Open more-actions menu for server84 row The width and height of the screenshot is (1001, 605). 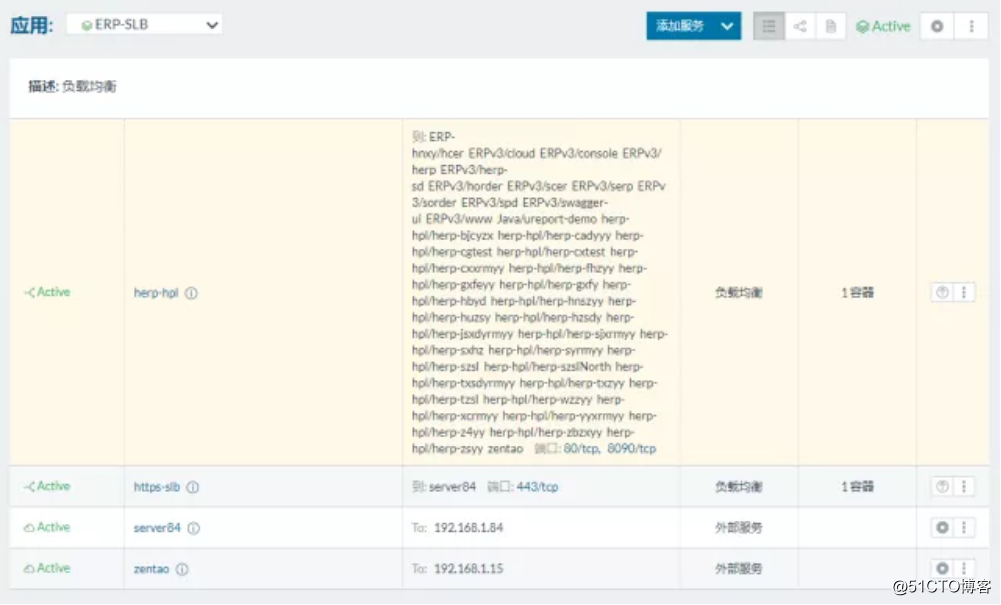[964, 527]
